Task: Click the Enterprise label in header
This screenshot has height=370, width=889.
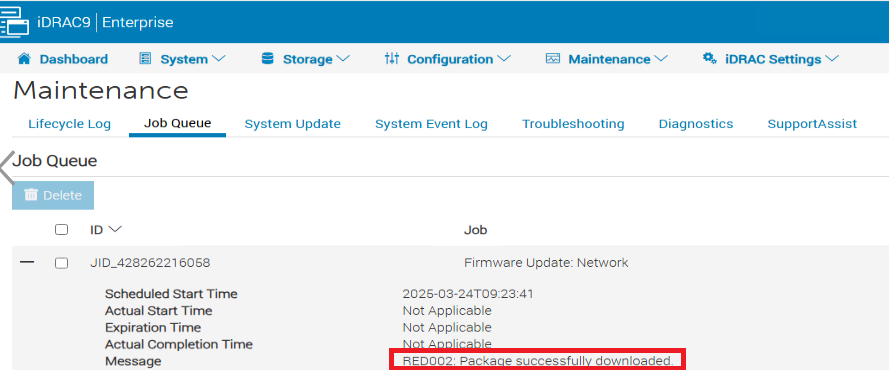Action: [x=138, y=23]
